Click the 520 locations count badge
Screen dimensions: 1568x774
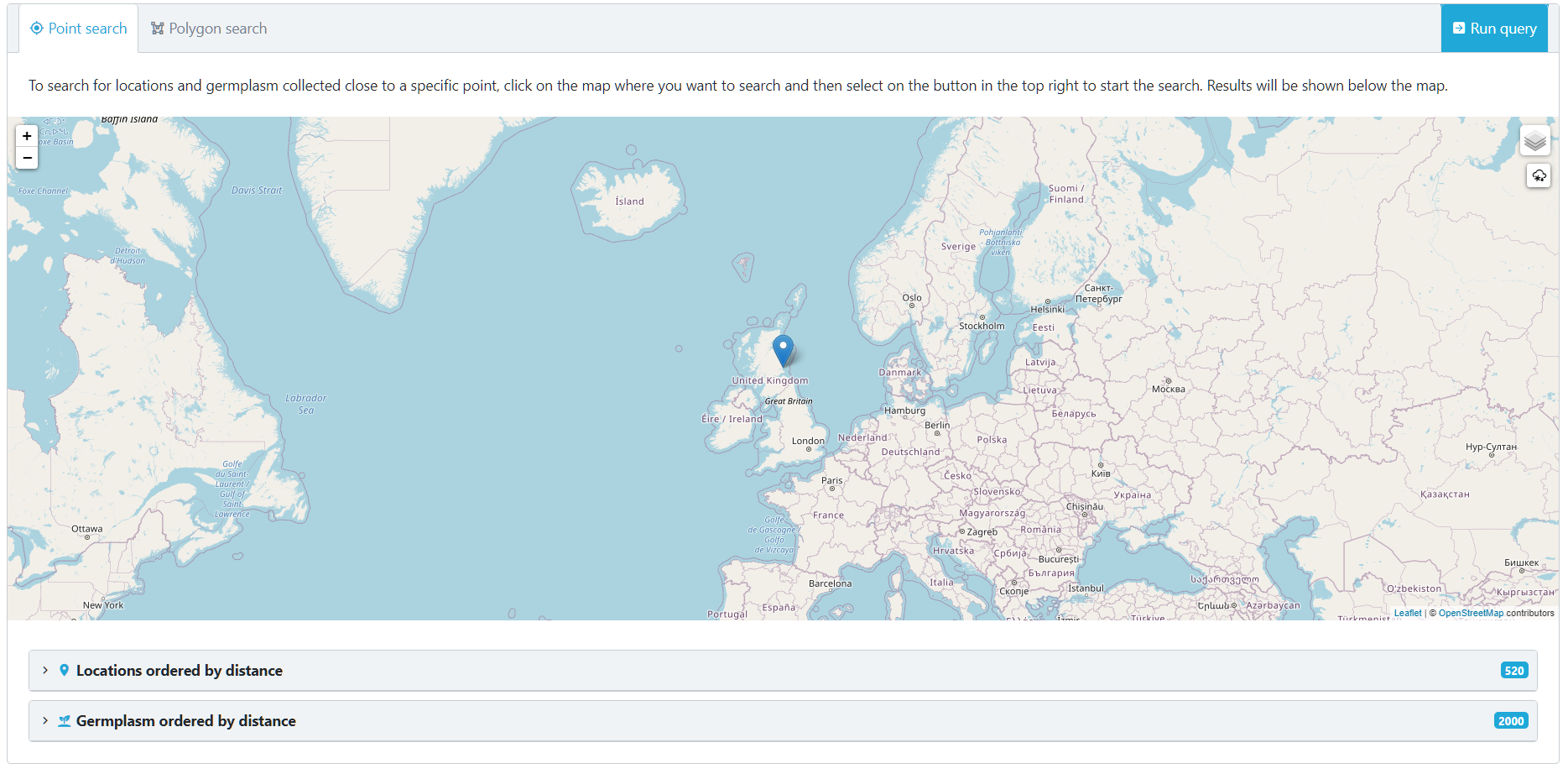tap(1513, 671)
